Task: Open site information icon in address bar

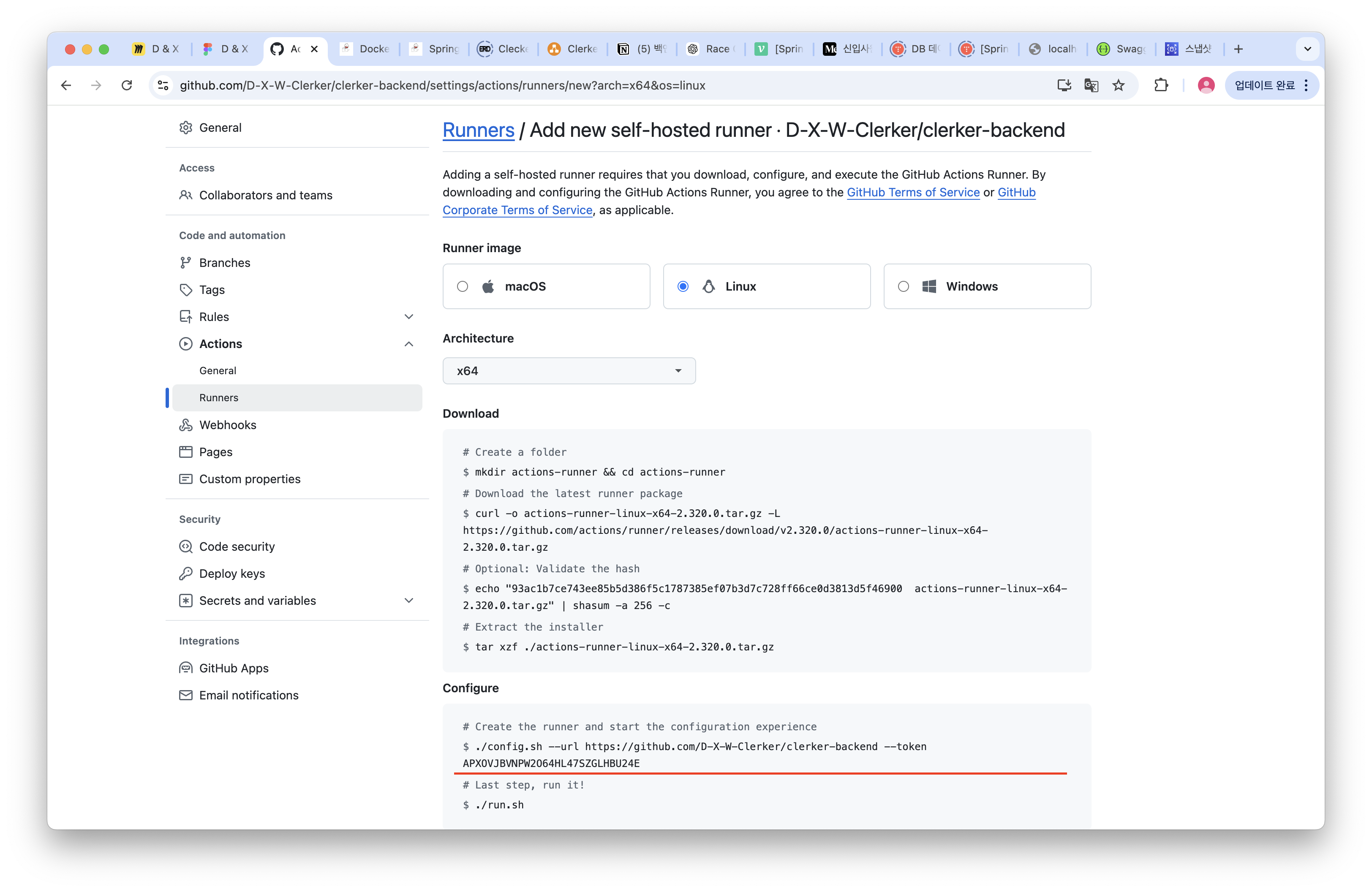Action: tap(163, 85)
